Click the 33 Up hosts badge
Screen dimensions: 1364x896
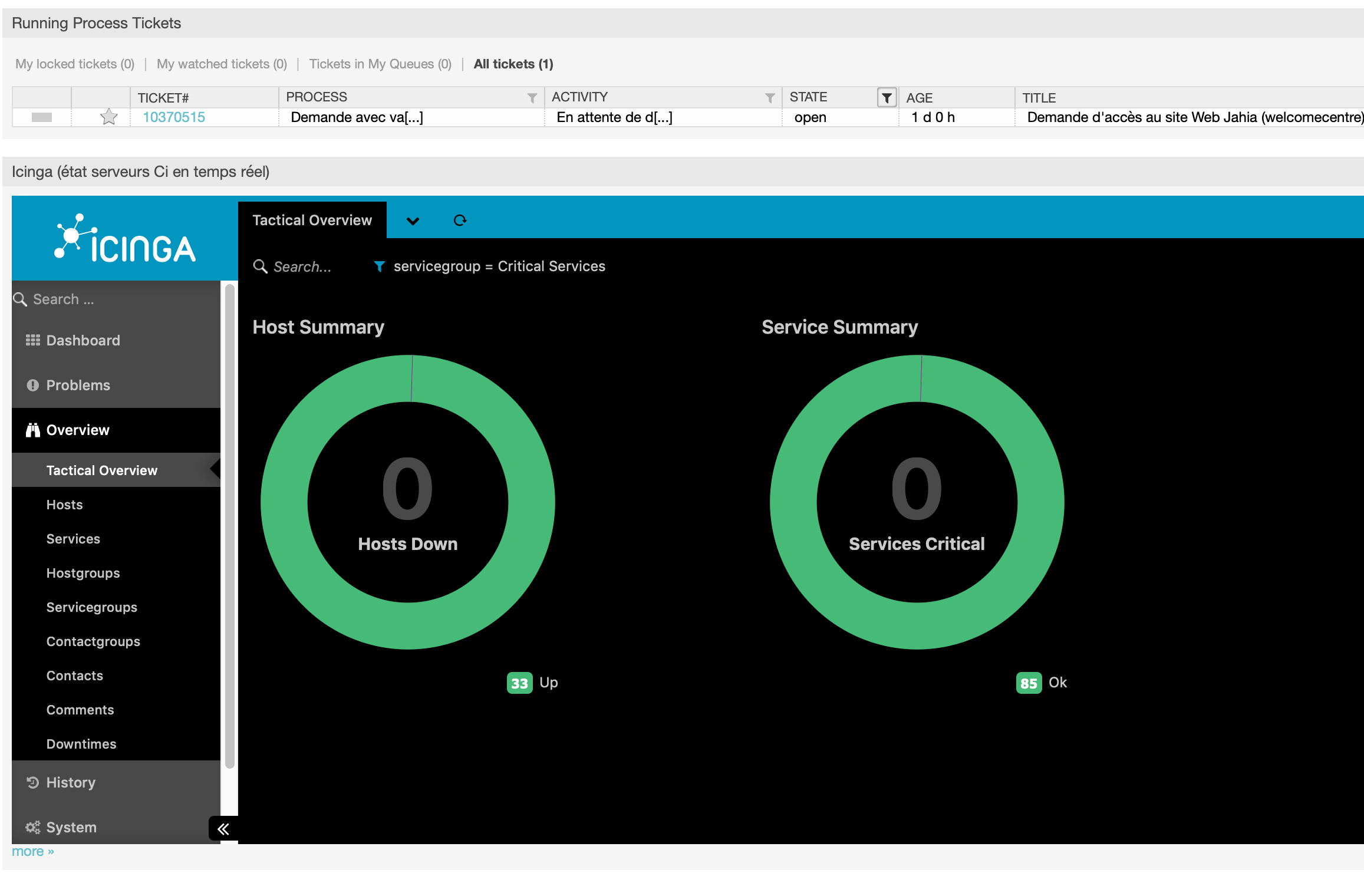click(519, 683)
